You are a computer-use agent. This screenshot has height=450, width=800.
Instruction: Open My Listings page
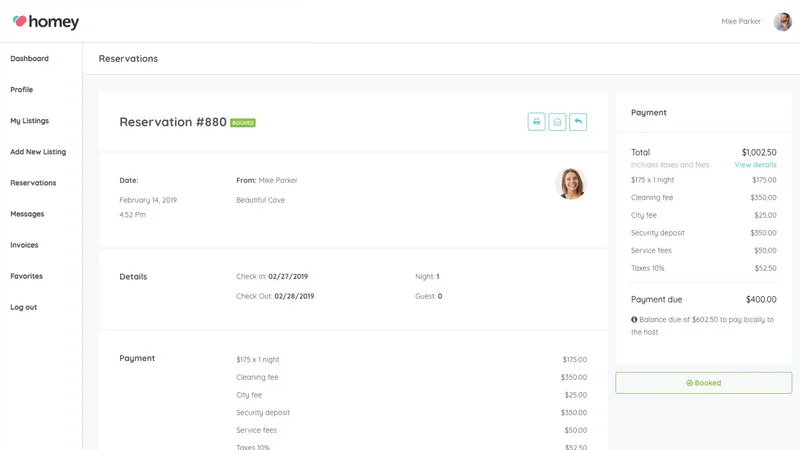click(x=30, y=121)
